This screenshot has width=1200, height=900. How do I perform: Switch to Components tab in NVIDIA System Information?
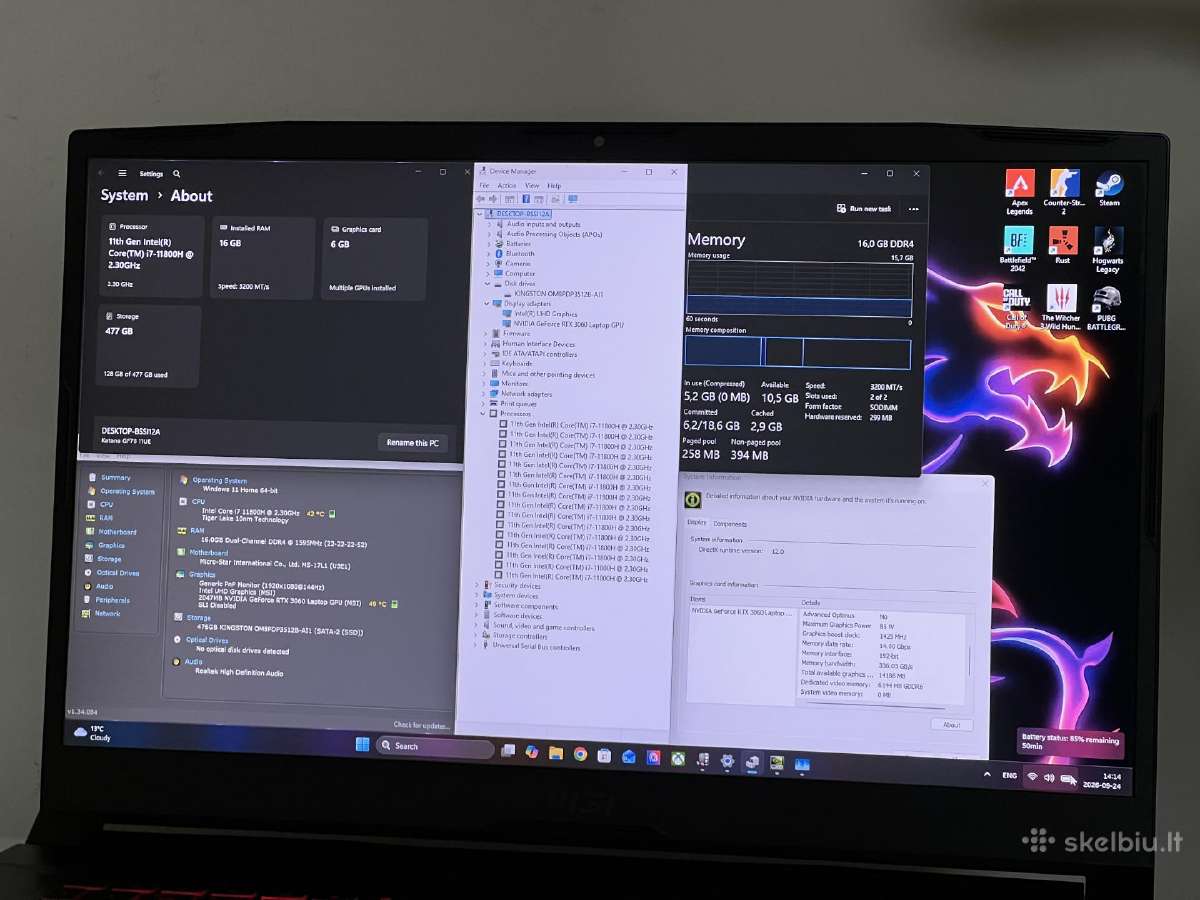pos(729,524)
